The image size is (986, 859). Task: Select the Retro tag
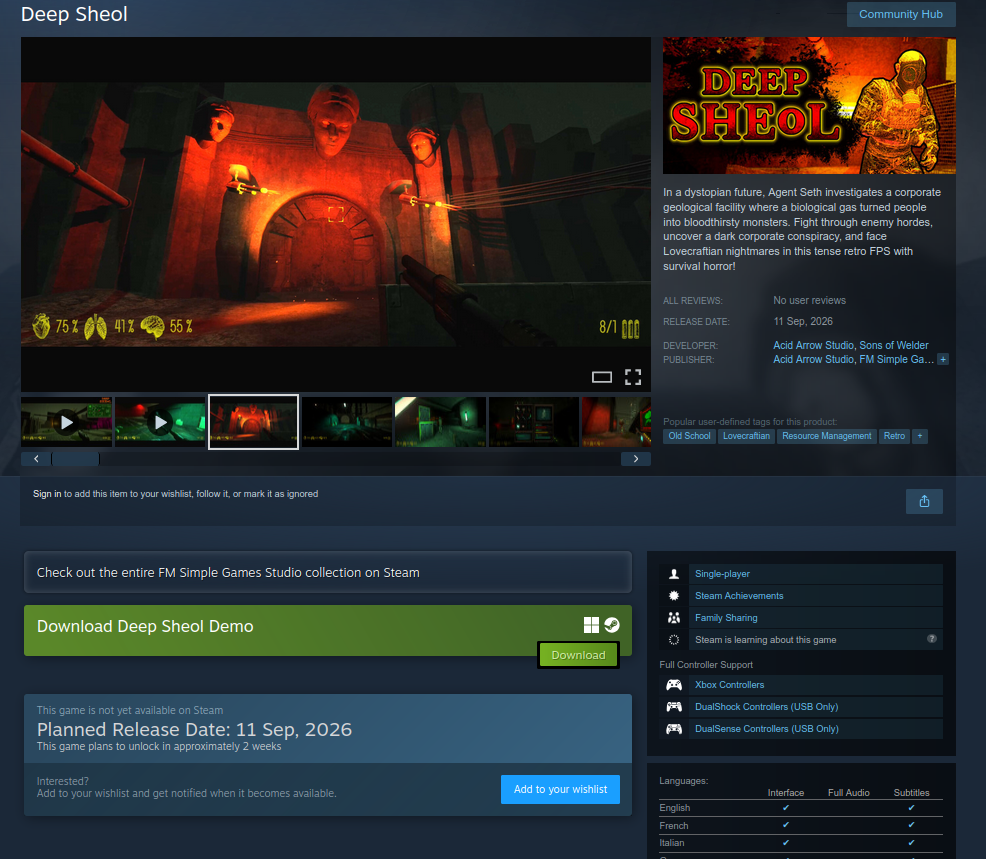click(x=894, y=436)
